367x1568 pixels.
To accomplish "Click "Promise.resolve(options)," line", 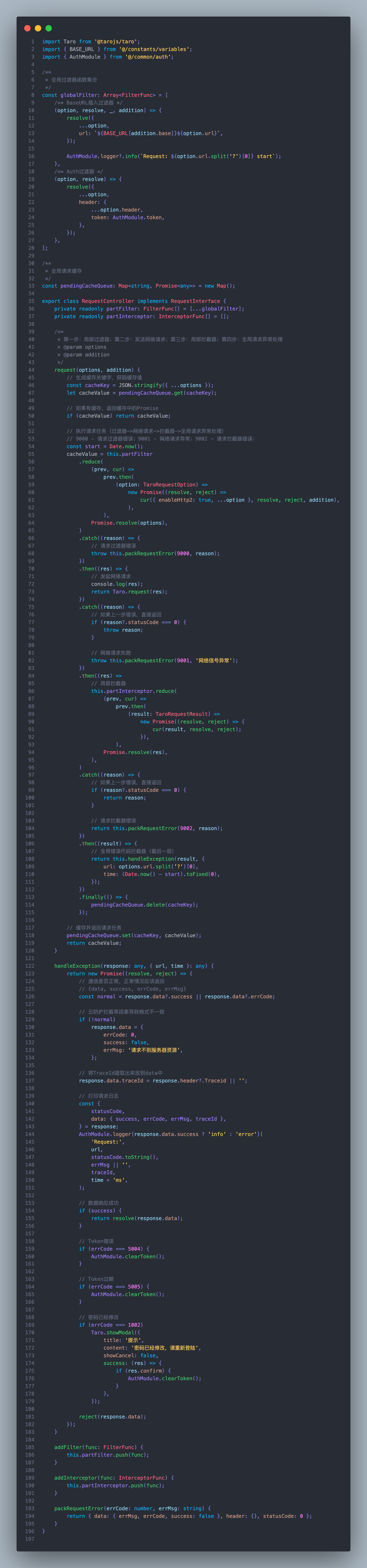I will pos(130,523).
